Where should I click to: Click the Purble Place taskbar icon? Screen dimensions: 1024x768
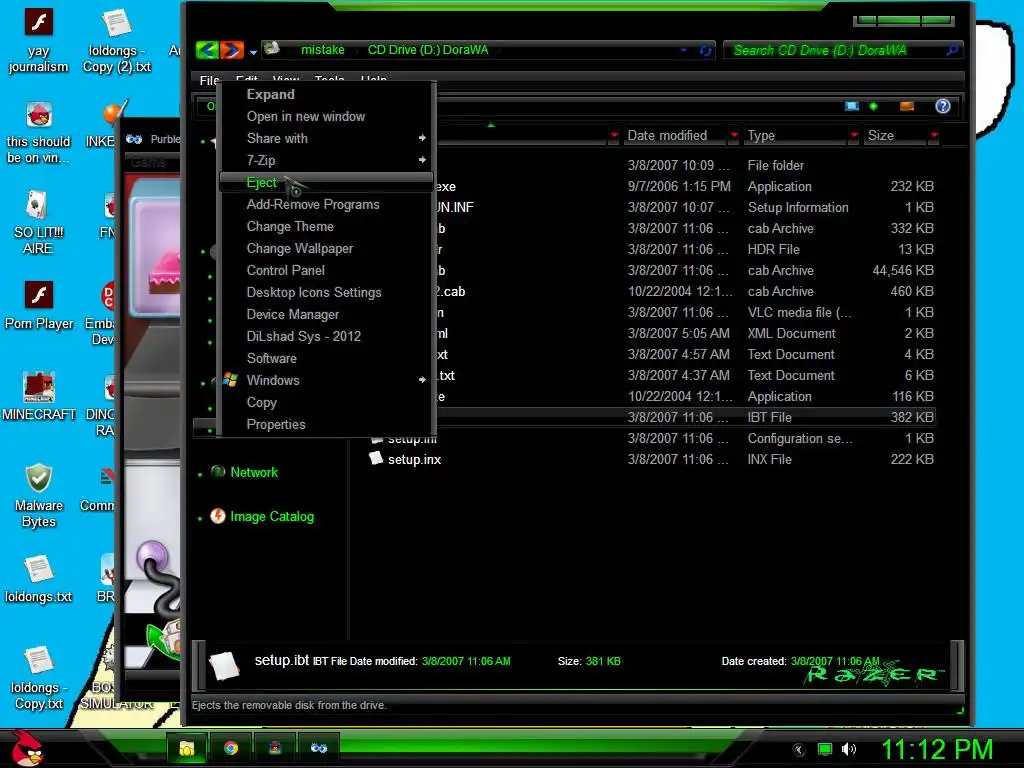click(x=319, y=748)
